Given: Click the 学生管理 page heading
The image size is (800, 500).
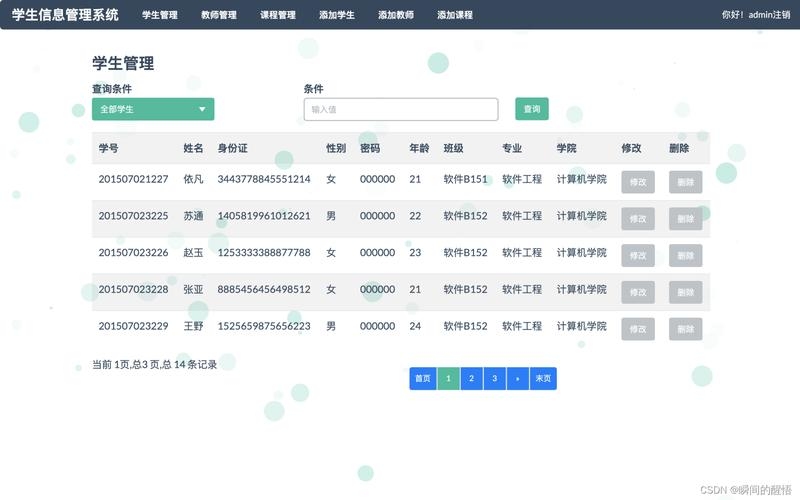Looking at the screenshot, I should (123, 63).
